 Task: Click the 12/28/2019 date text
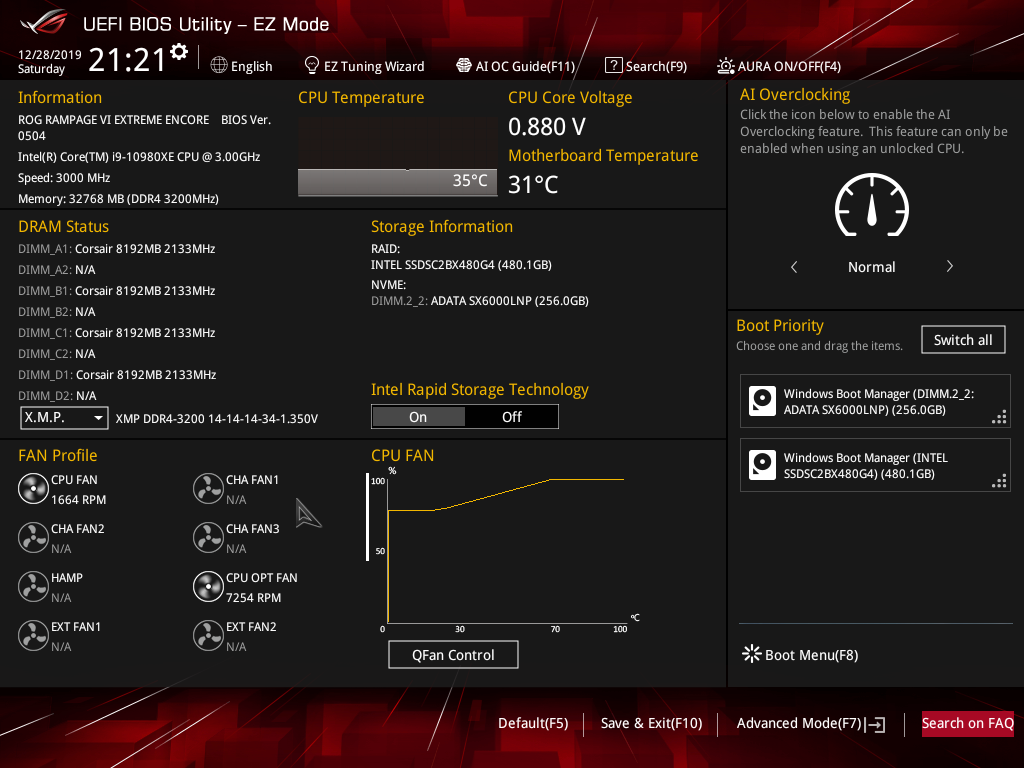(x=50, y=55)
